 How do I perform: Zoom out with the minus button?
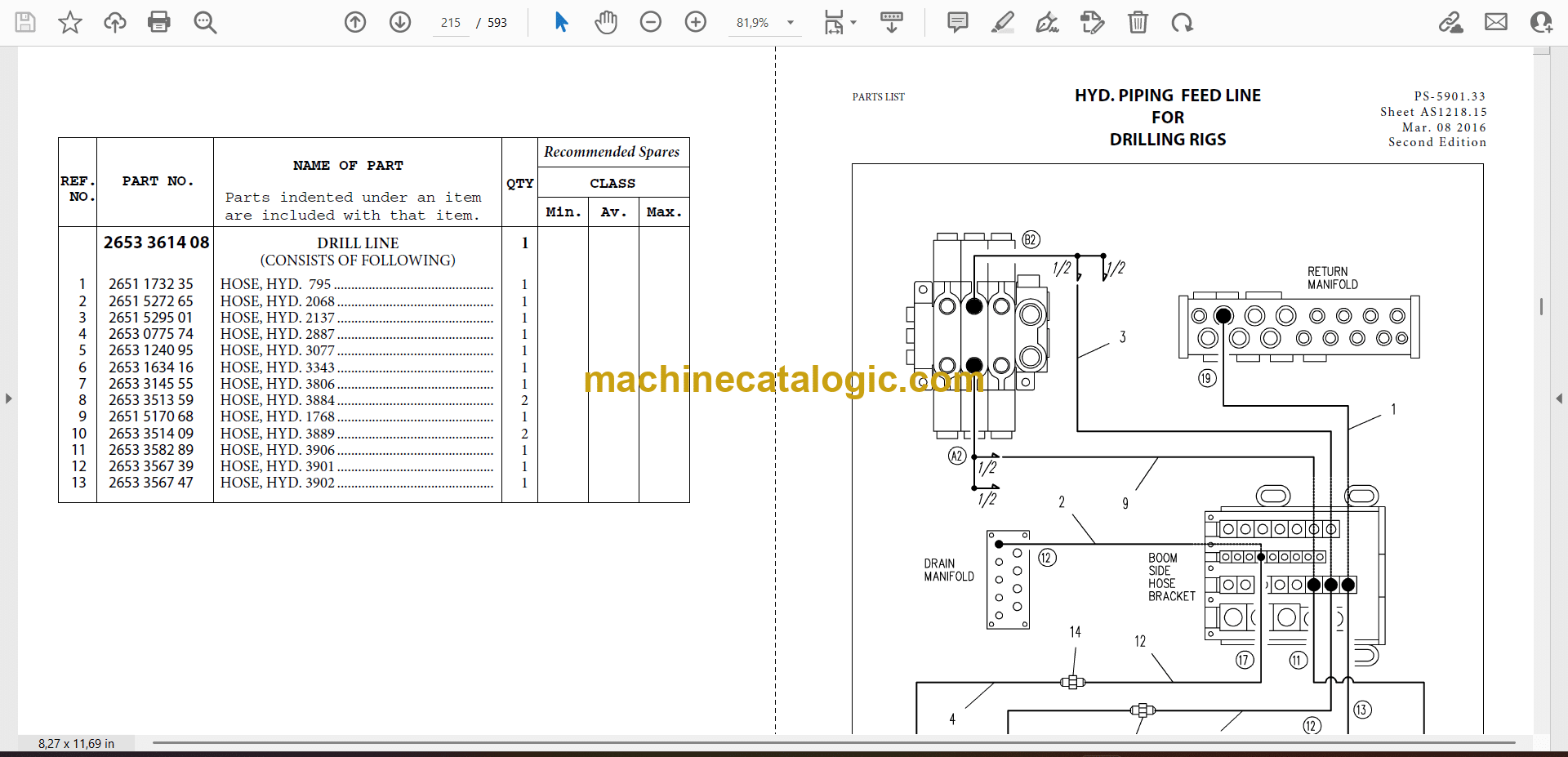pos(651,22)
